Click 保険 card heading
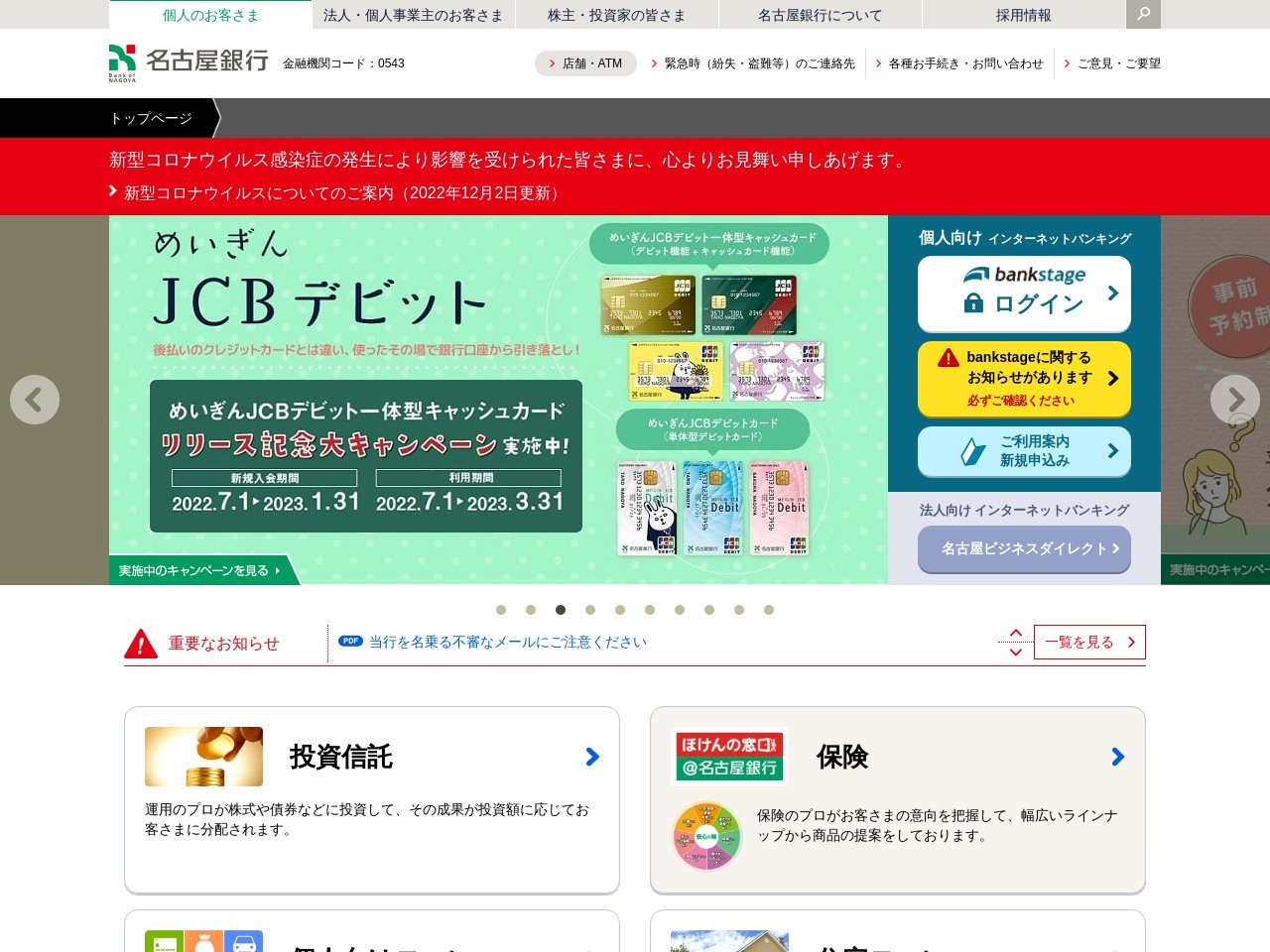1270x952 pixels. (842, 757)
